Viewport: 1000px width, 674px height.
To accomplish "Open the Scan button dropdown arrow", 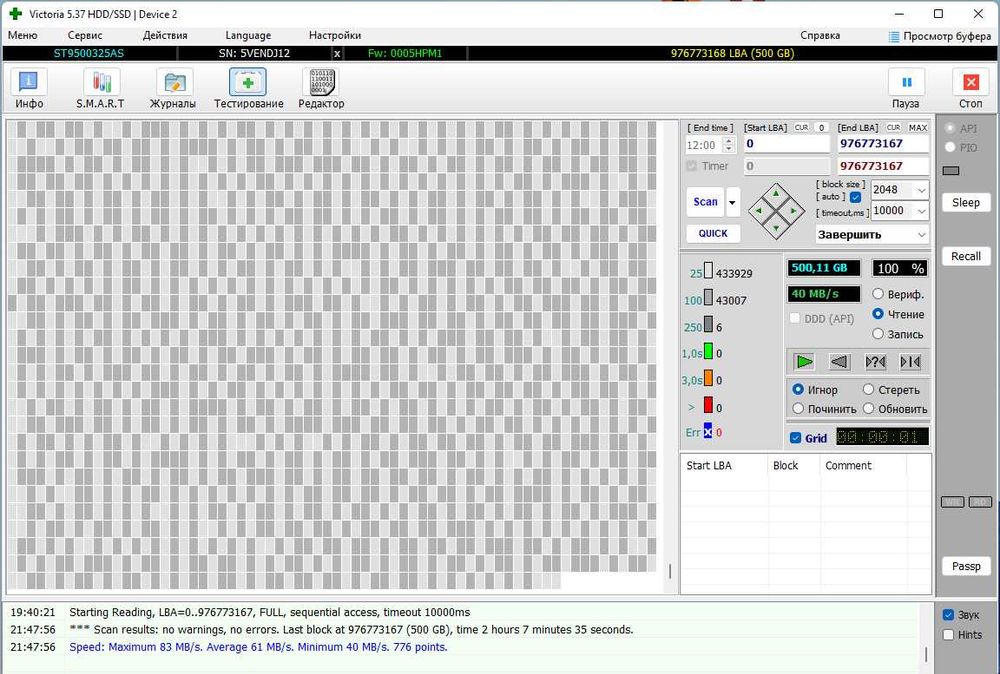I will coord(733,202).
